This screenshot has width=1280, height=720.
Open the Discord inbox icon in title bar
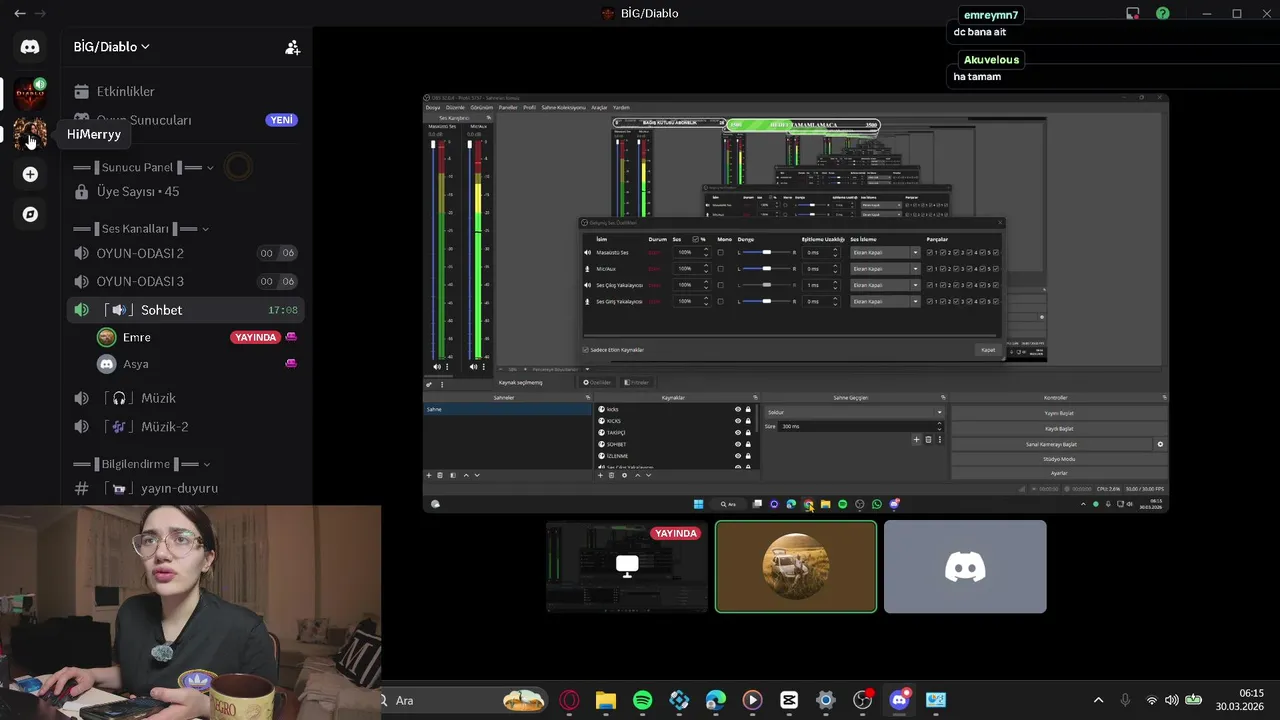pos(1133,13)
